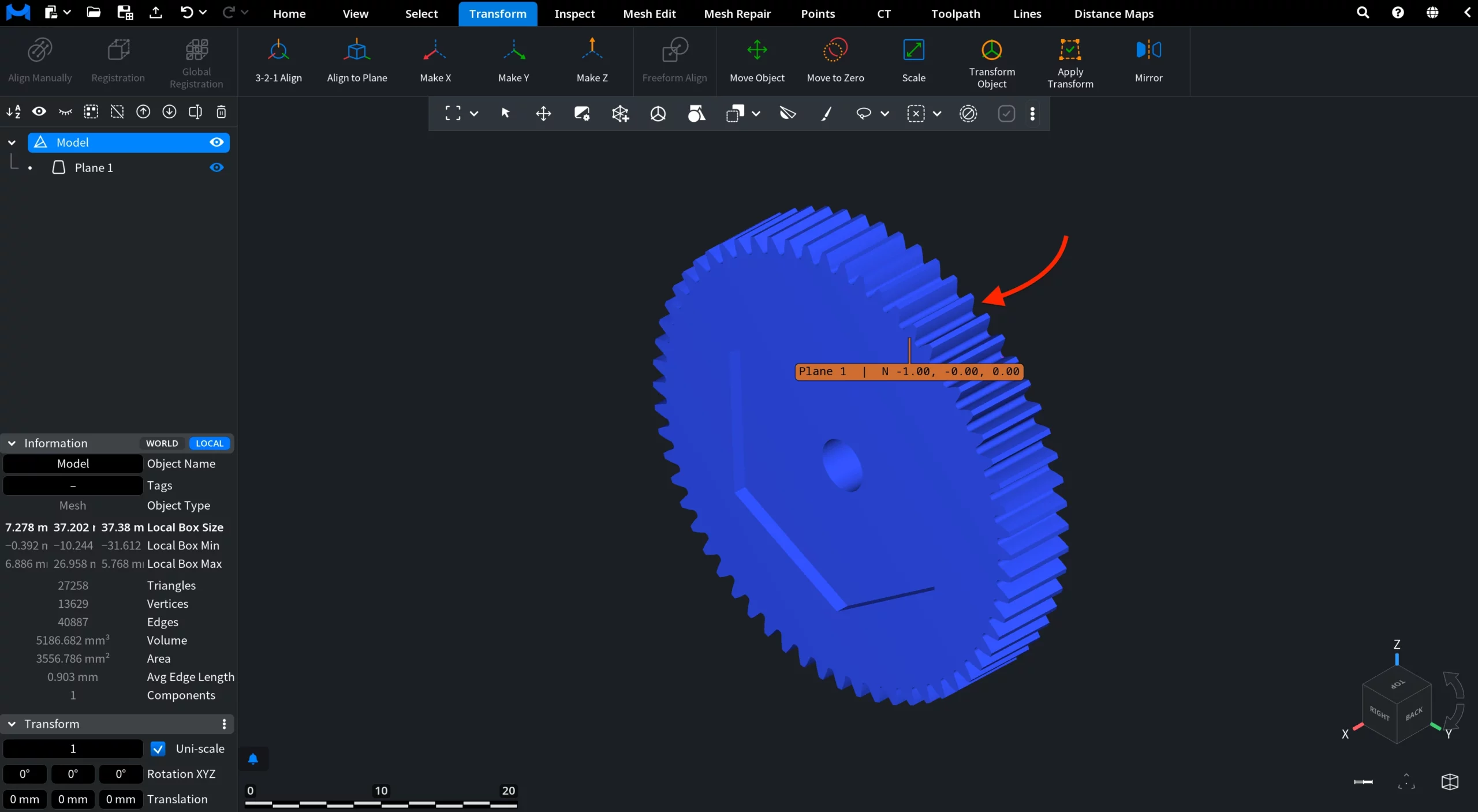This screenshot has height=812, width=1478.
Task: Collapse the Model tree node
Action: (x=12, y=143)
